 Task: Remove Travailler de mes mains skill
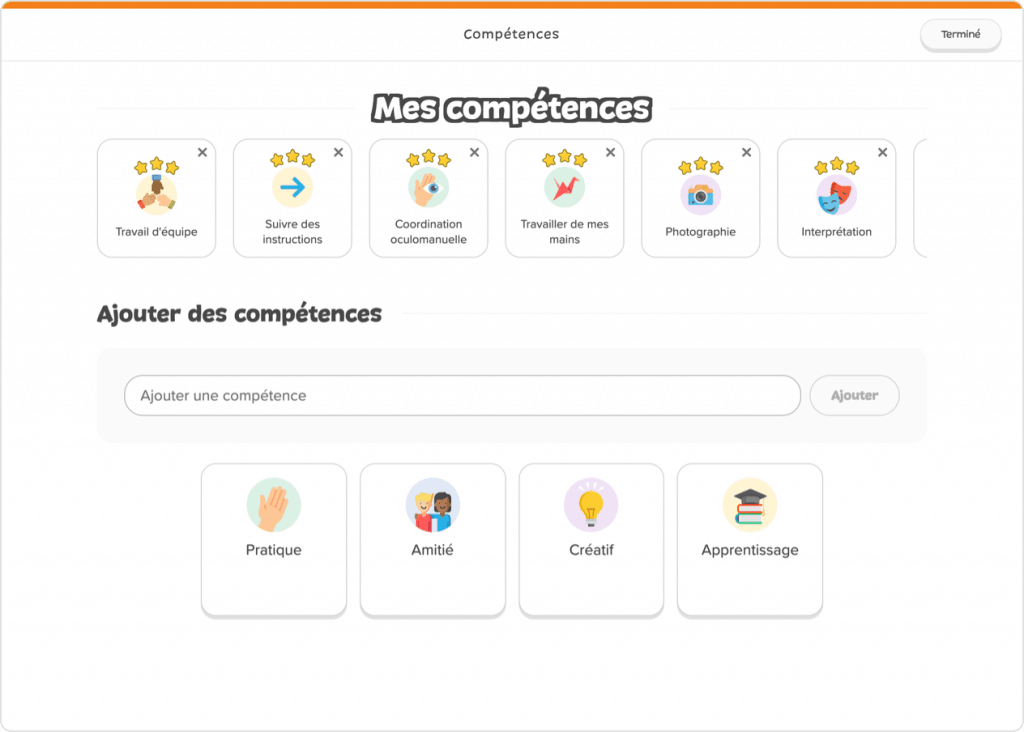click(610, 153)
